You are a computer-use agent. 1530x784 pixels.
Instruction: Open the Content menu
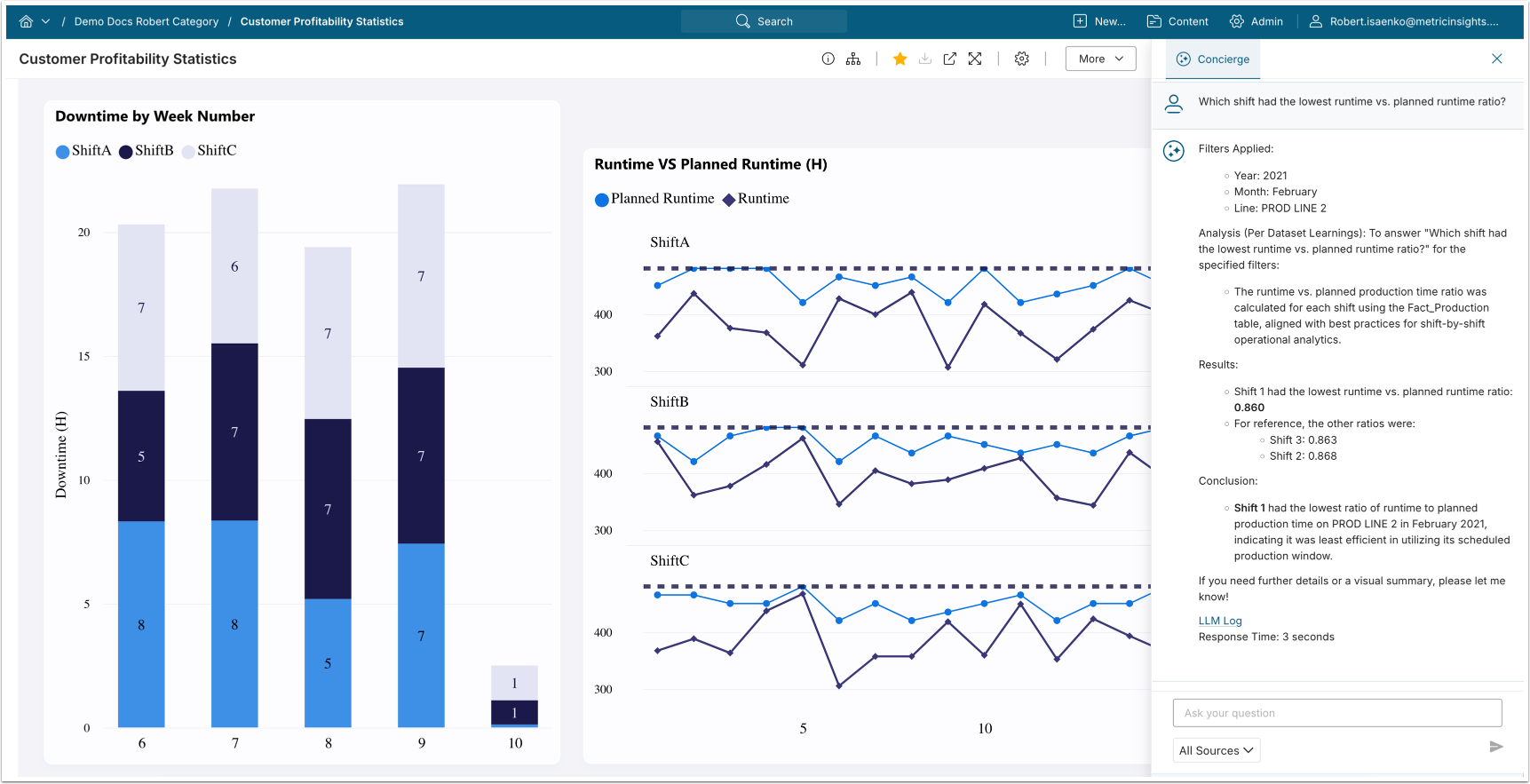pos(1177,21)
